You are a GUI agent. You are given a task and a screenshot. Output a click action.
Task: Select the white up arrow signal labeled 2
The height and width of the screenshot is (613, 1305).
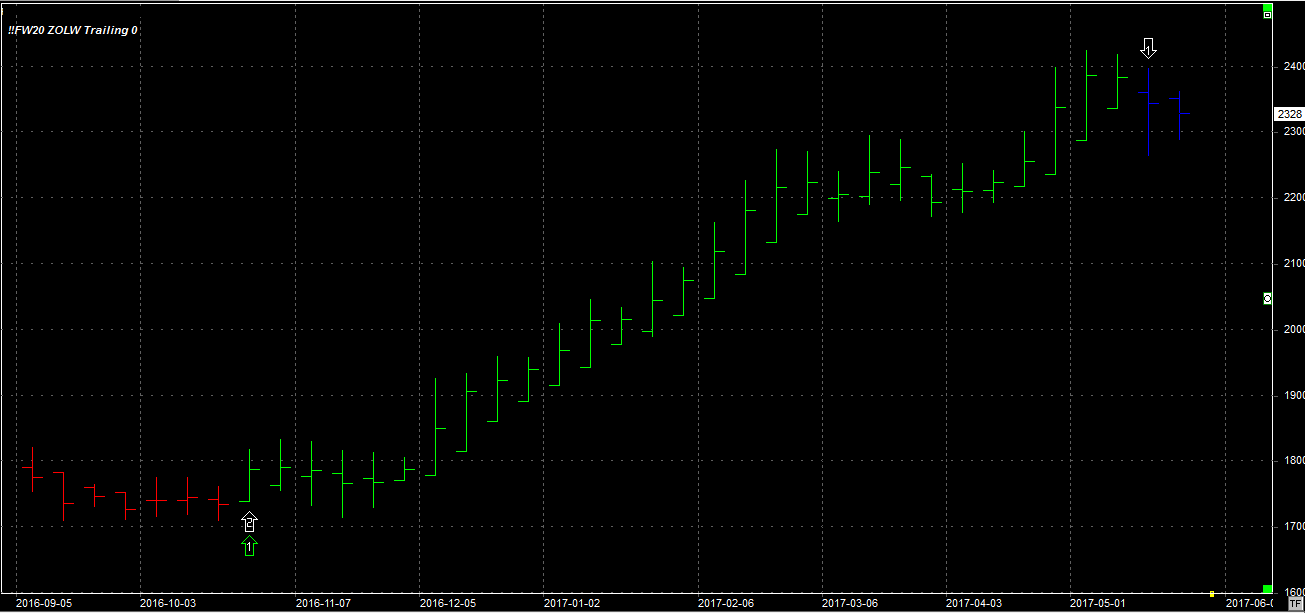click(x=249, y=521)
